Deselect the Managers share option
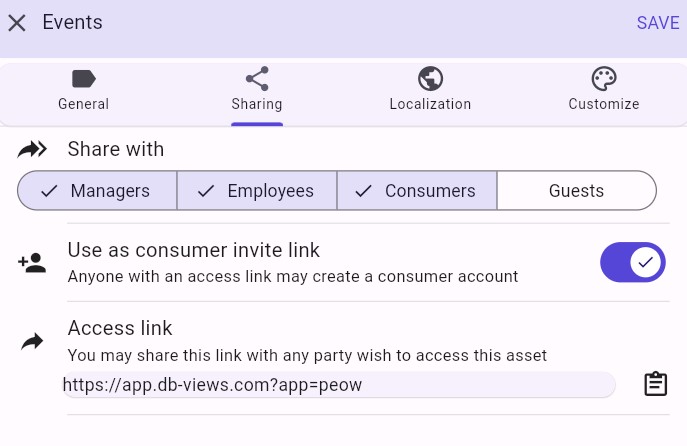The image size is (687, 446). 97,191
